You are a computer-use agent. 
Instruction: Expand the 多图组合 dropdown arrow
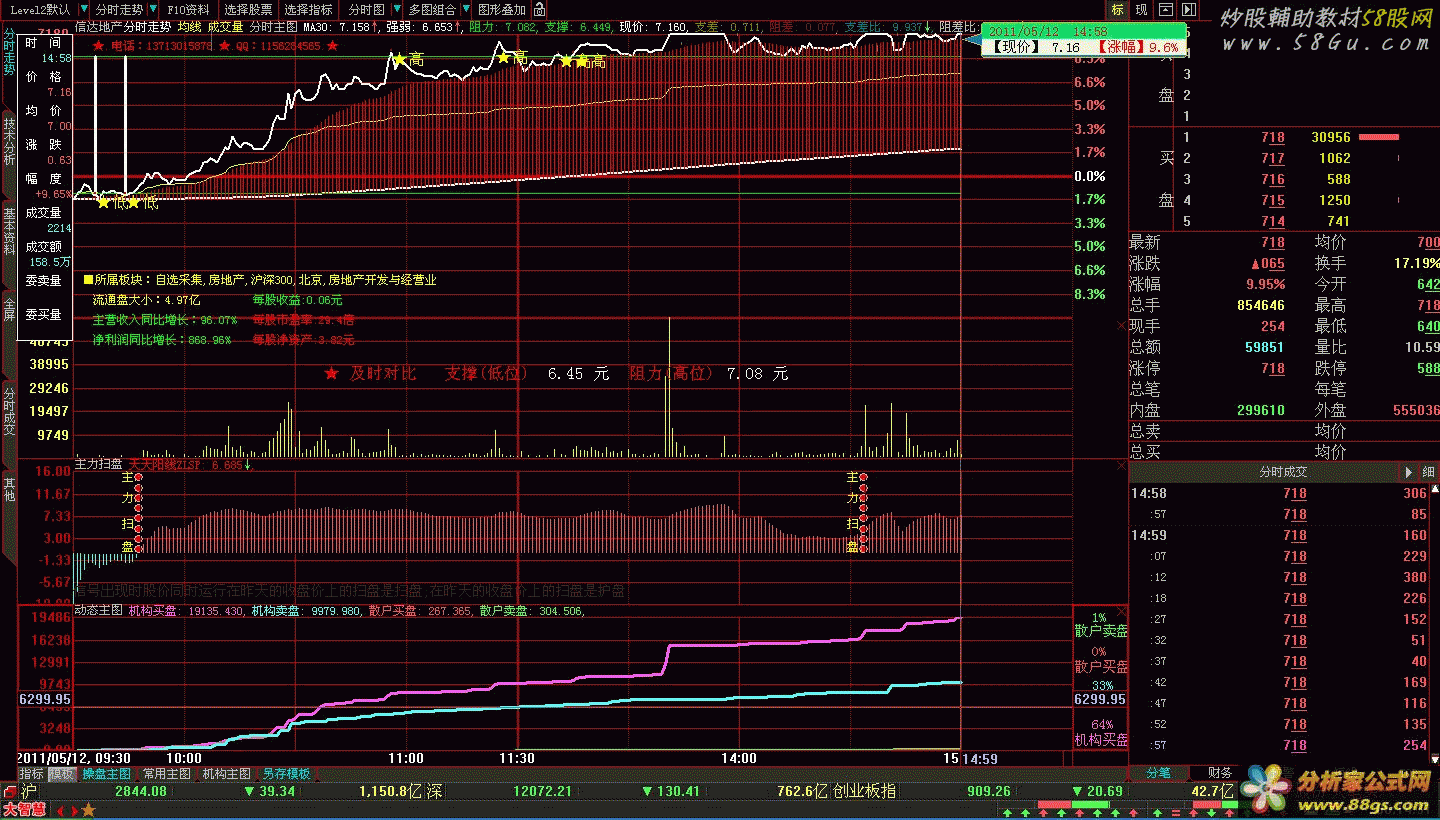point(464,9)
